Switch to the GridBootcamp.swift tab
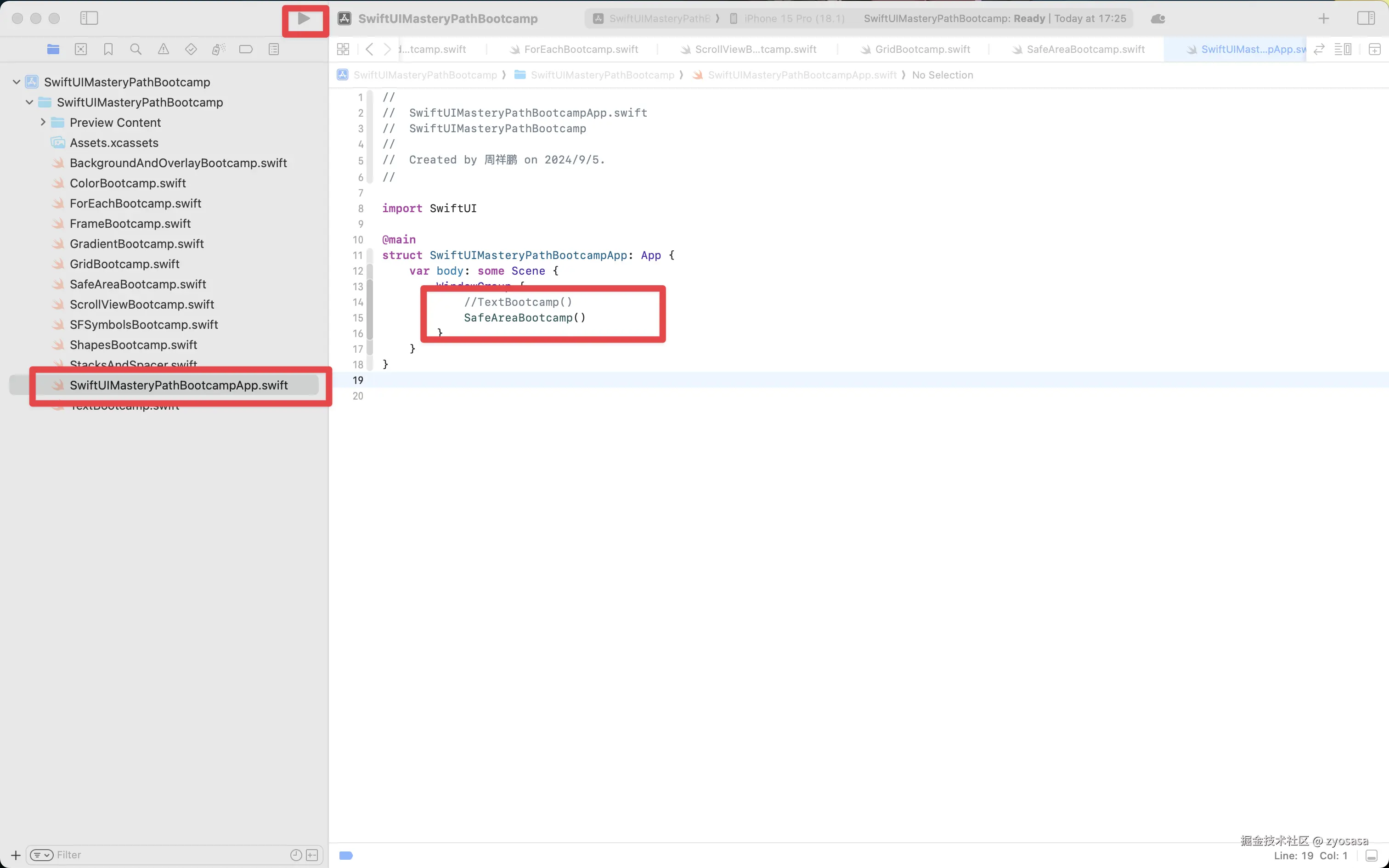 coord(922,50)
